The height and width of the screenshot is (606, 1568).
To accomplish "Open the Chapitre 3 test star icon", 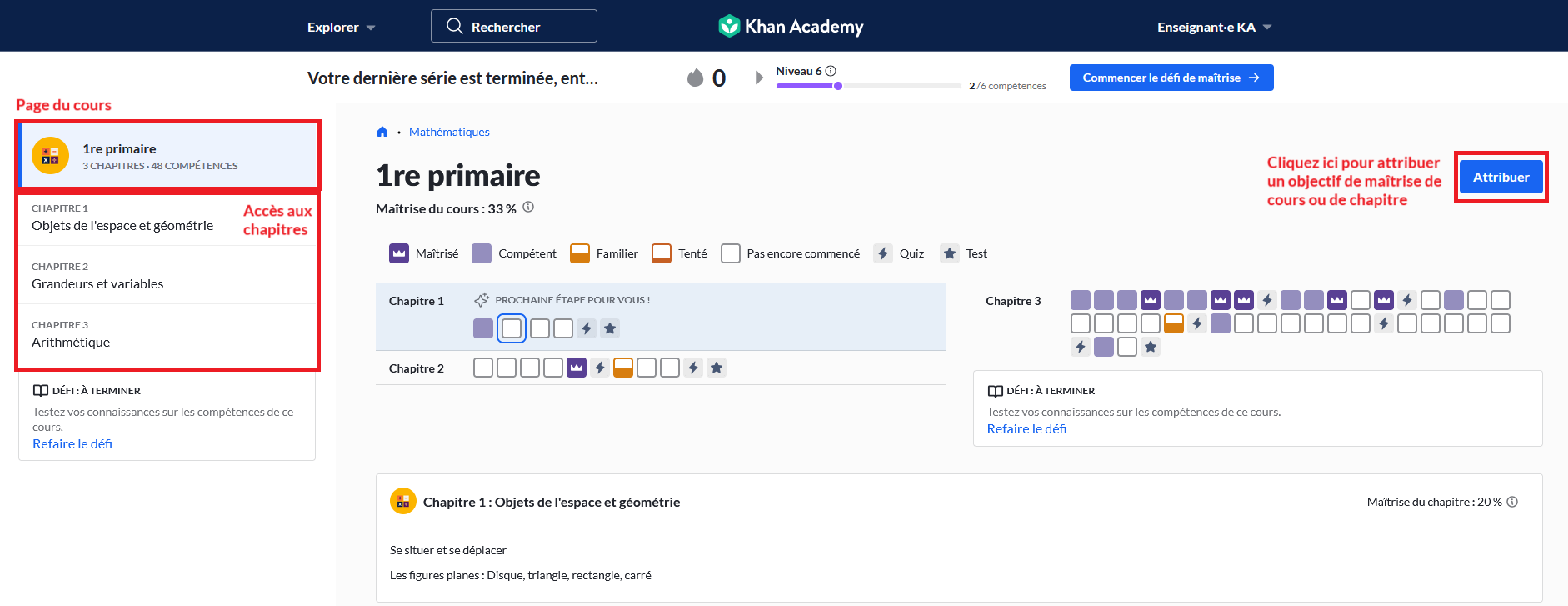I will (1151, 347).
